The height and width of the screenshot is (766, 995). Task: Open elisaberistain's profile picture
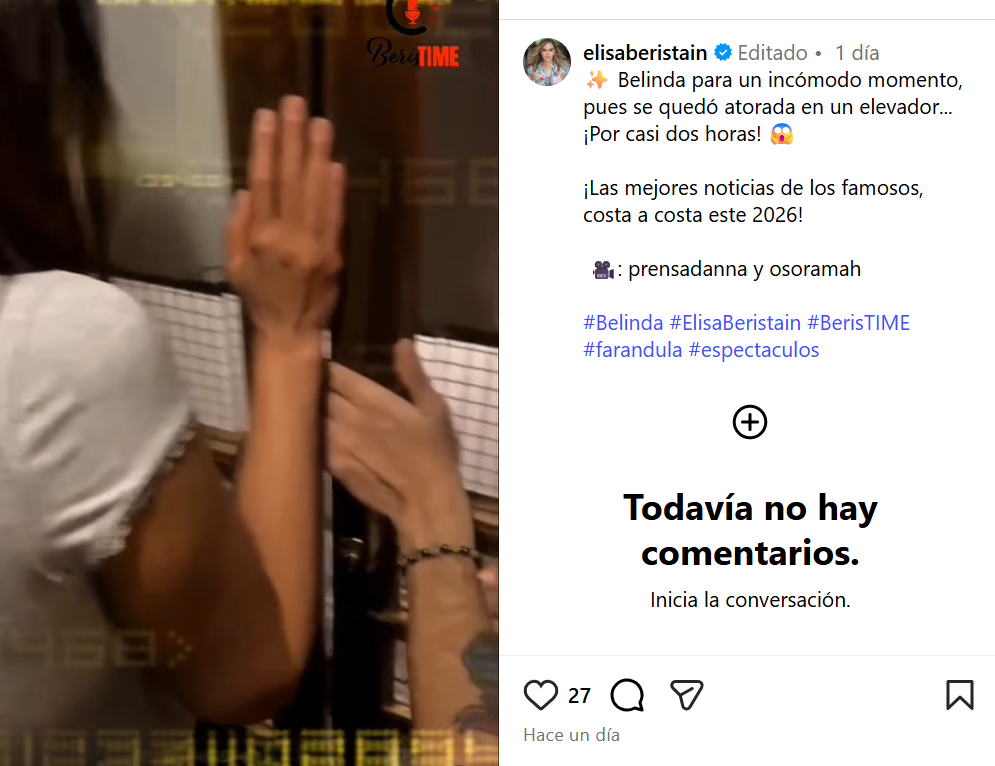(547, 62)
